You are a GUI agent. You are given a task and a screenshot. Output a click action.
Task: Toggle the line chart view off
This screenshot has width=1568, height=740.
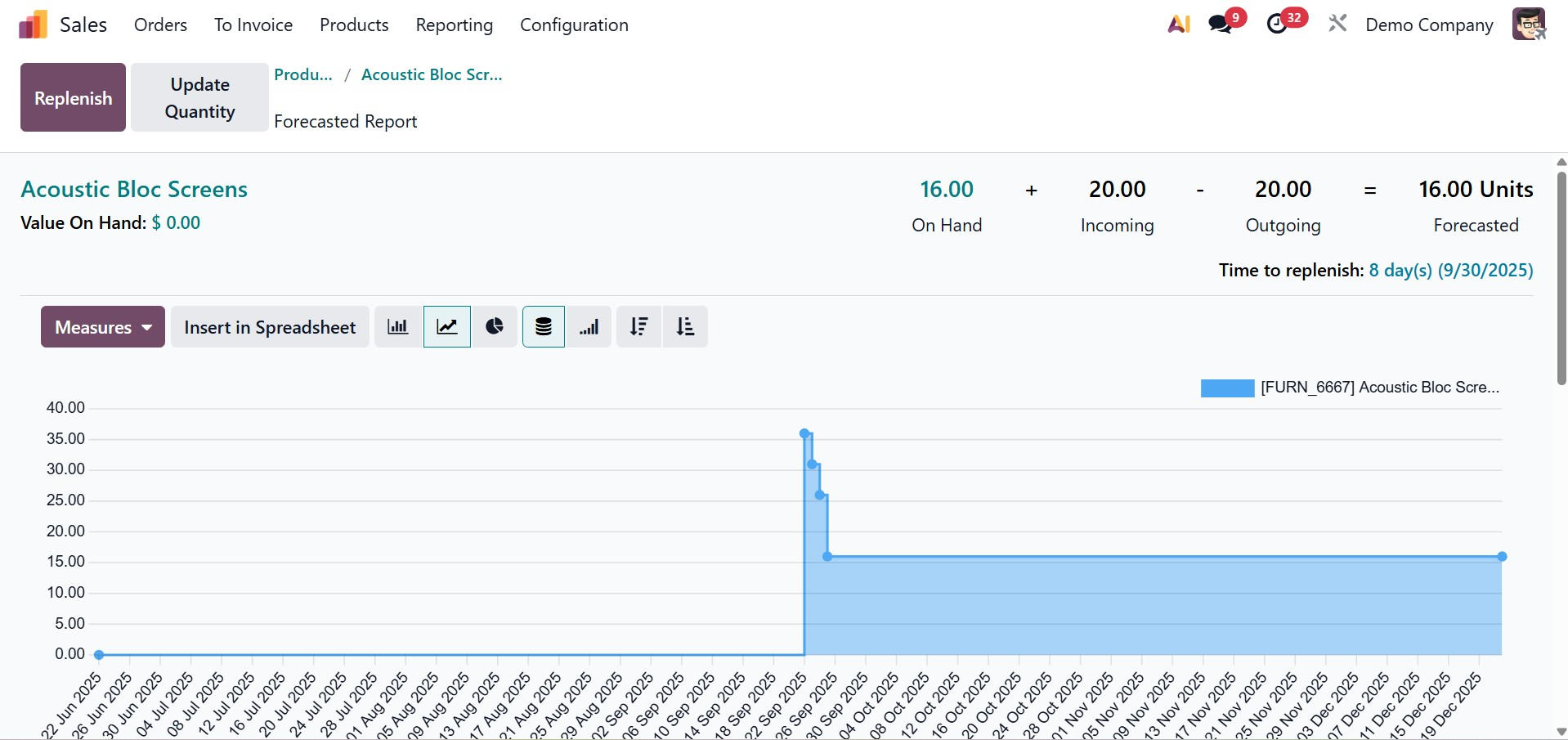[446, 326]
